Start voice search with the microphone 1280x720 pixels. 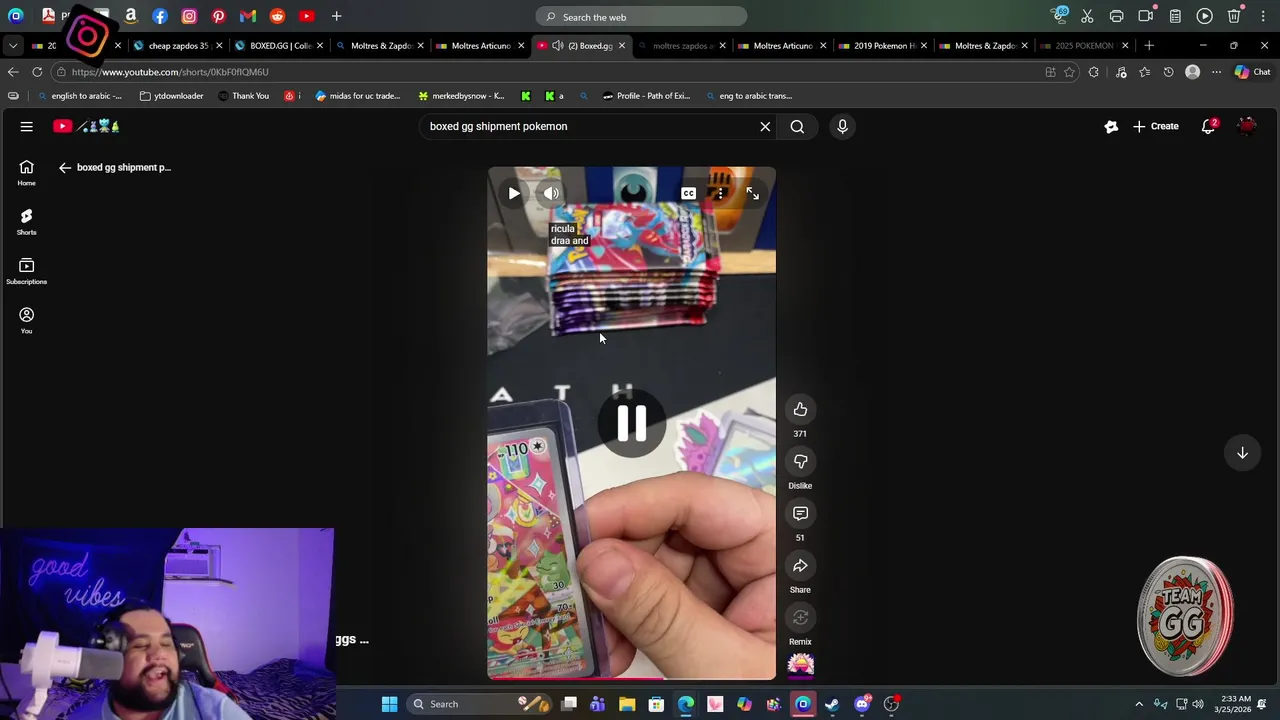(x=842, y=126)
